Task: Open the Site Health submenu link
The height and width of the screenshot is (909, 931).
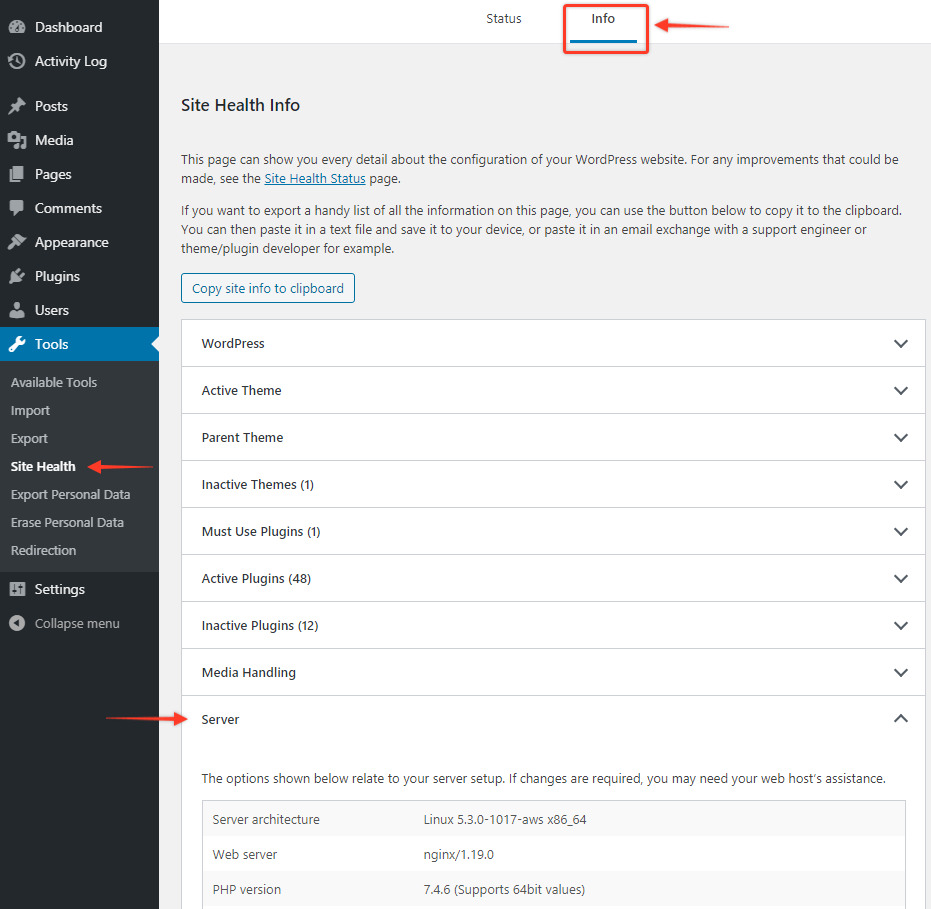Action: [x=43, y=466]
